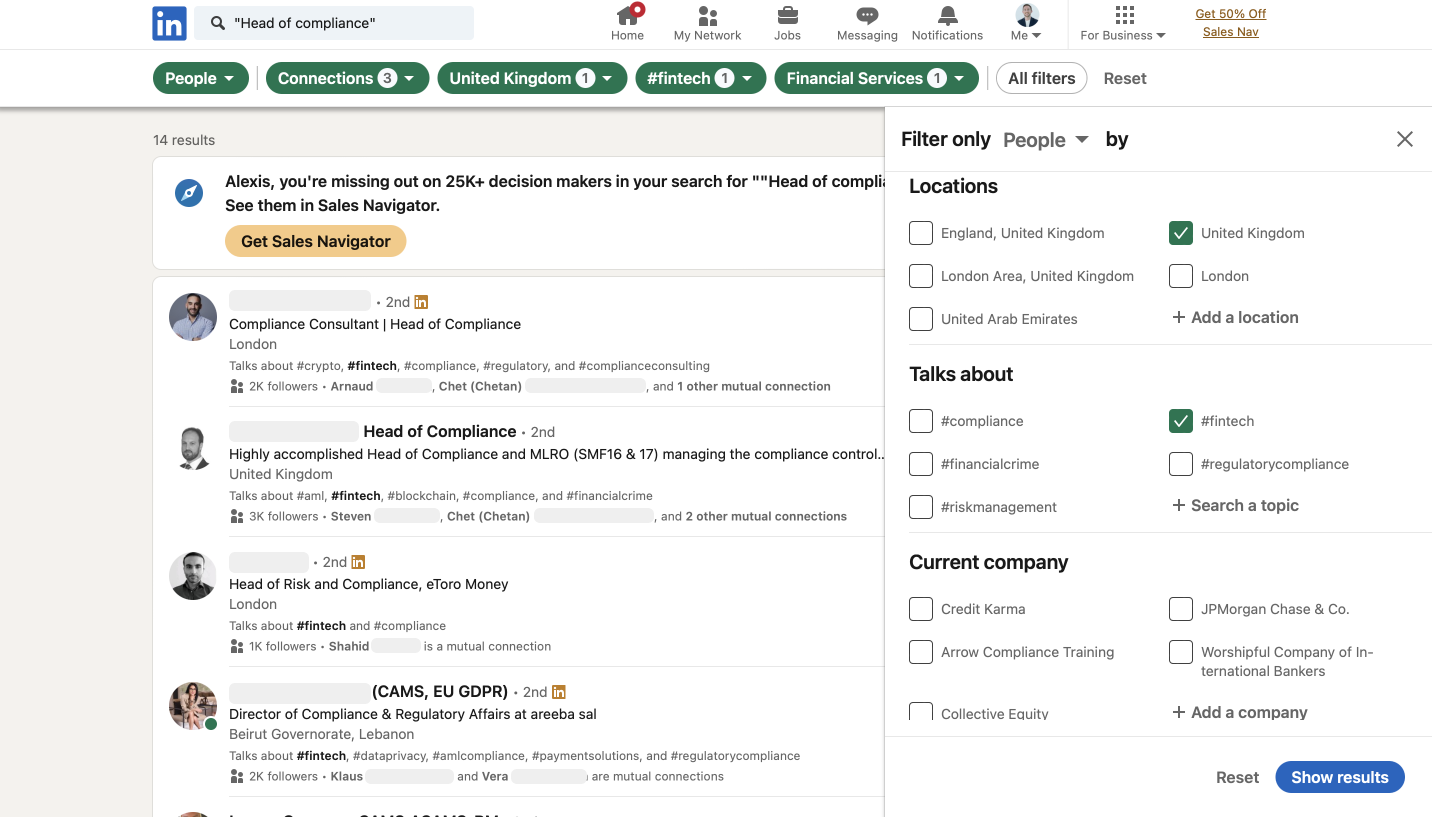
Task: Check the #regulatorycompliance topic box
Action: pos(1181,464)
